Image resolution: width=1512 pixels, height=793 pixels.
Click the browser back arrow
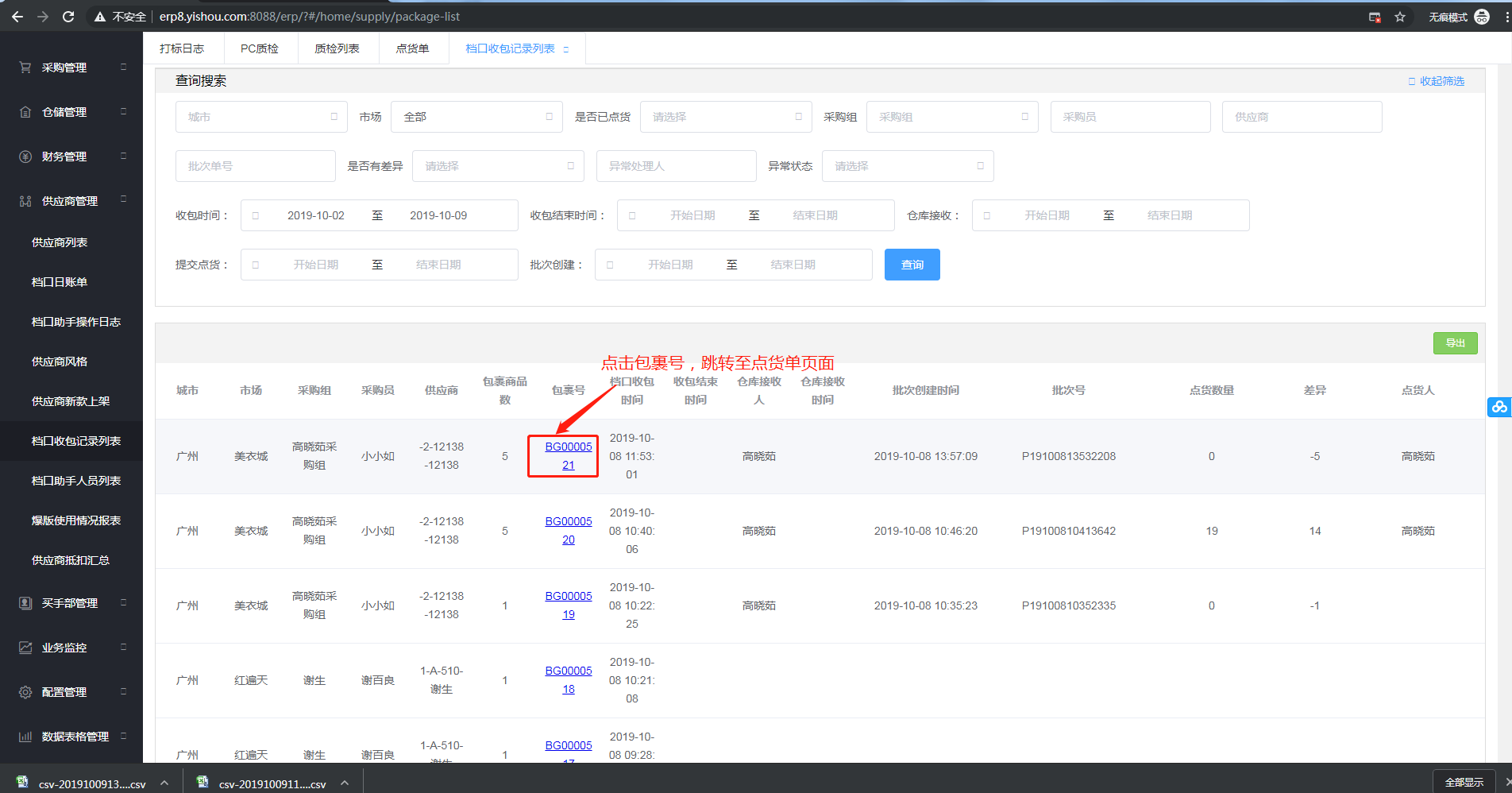click(17, 17)
